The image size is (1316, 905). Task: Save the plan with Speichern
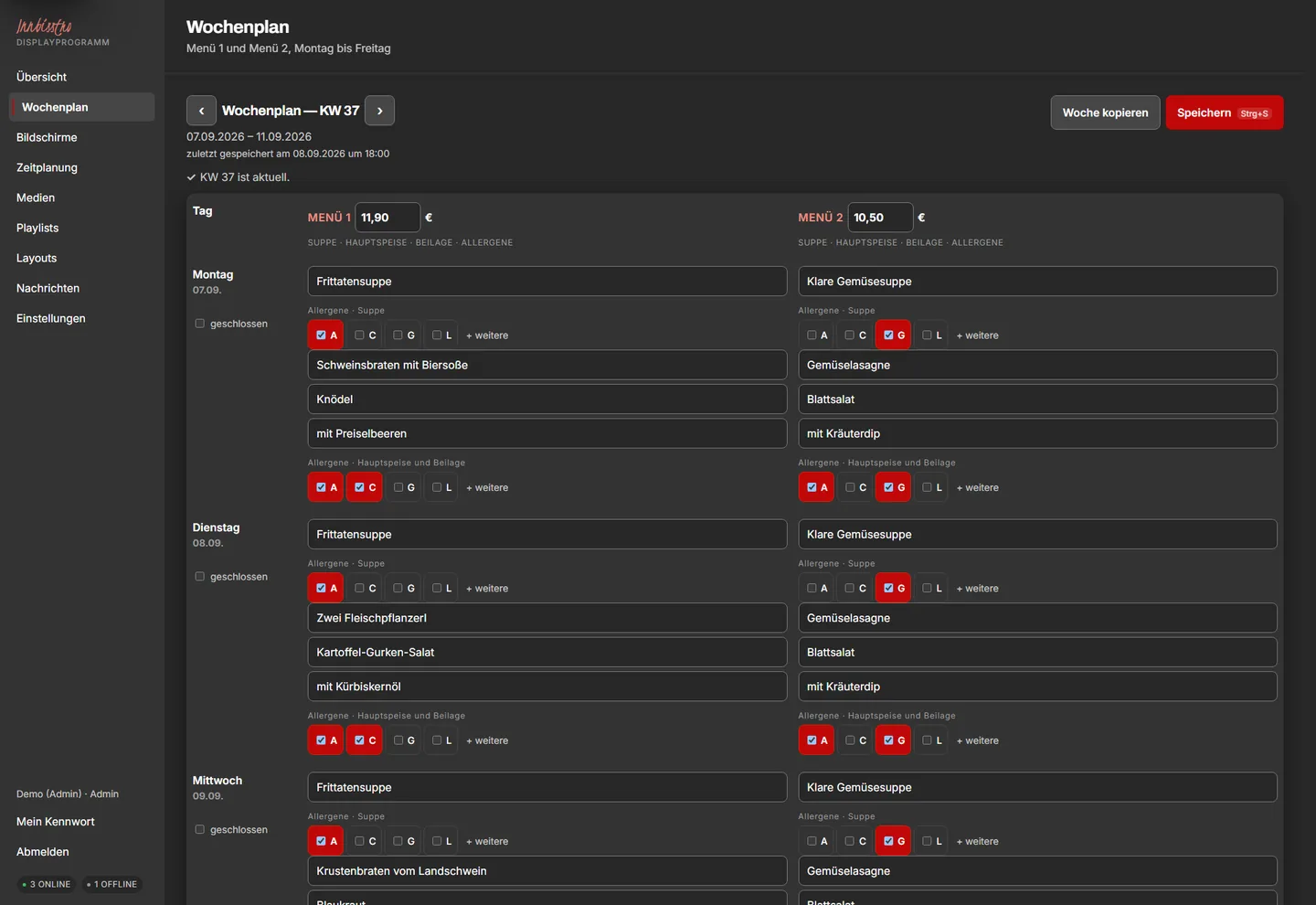[x=1225, y=112]
